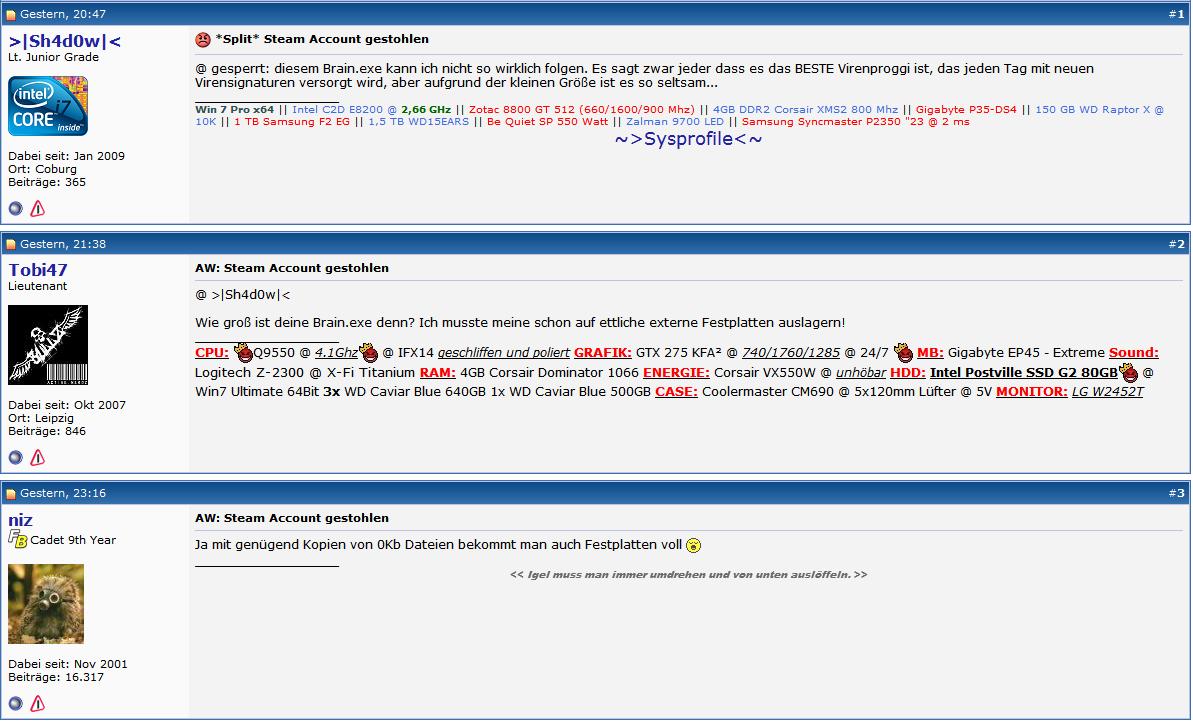Click the shocked smiley after Festplatten voll
This screenshot has width=1193, height=723.
[x=693, y=546]
